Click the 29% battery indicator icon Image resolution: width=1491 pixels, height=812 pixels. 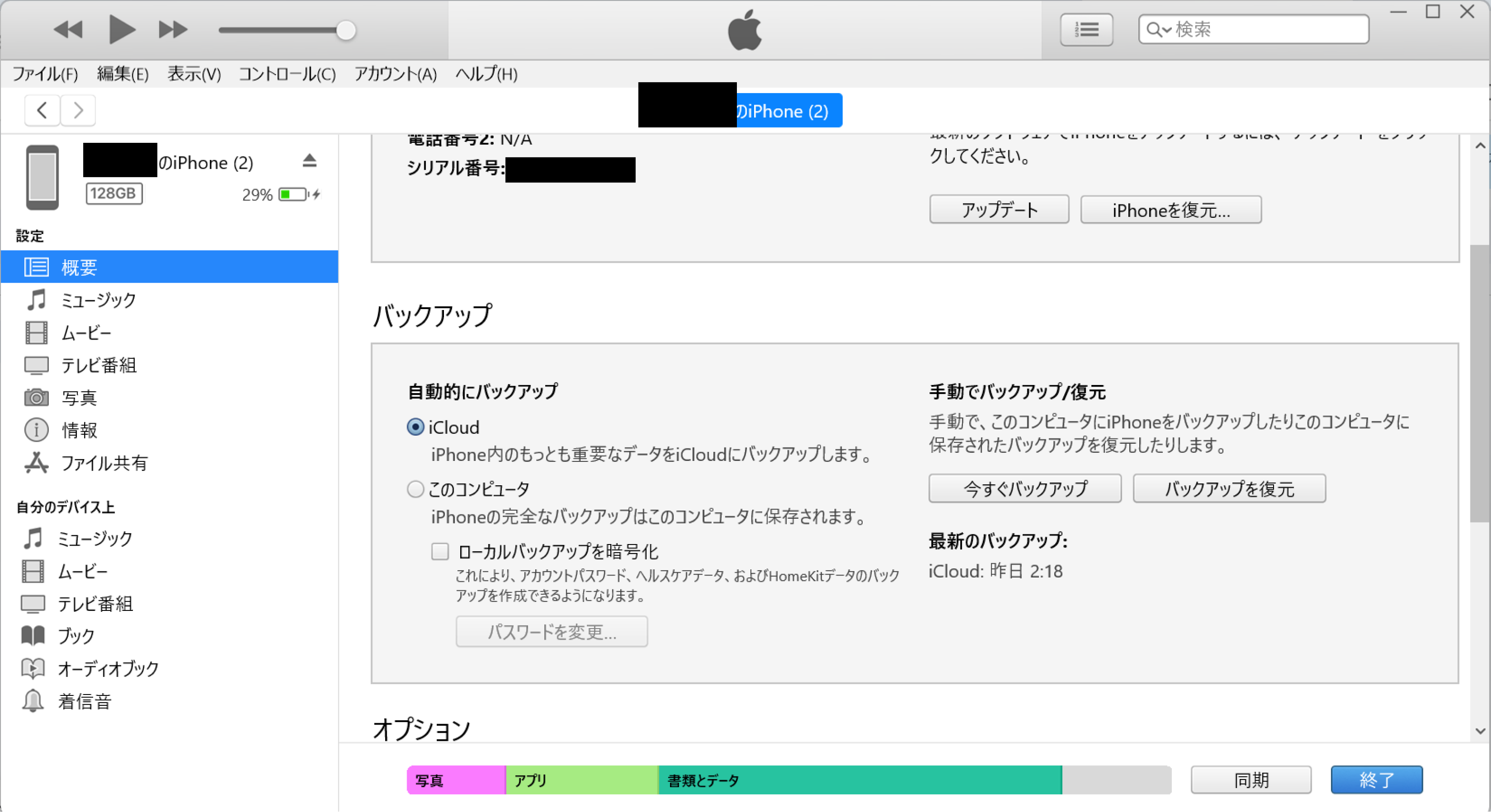(x=298, y=194)
